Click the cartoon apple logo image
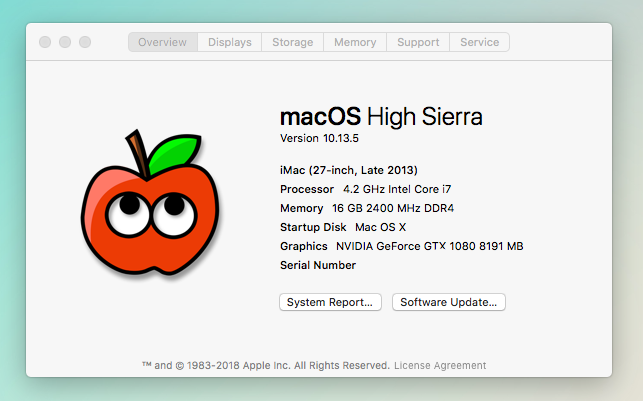 coord(150,203)
